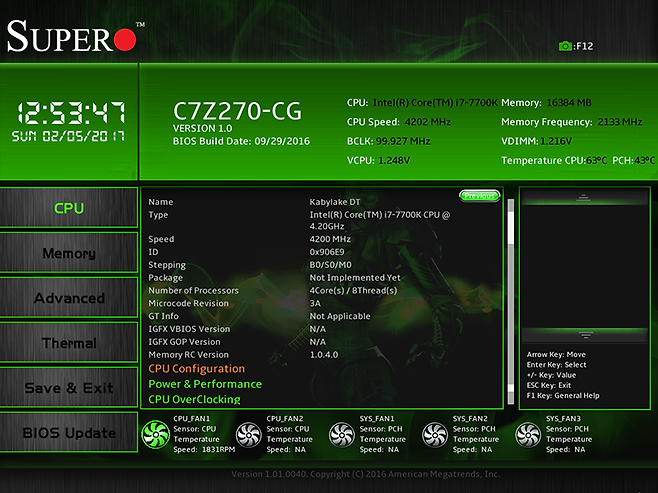
Task: Click the Stepping value B0/S0/M0
Action: coord(330,265)
